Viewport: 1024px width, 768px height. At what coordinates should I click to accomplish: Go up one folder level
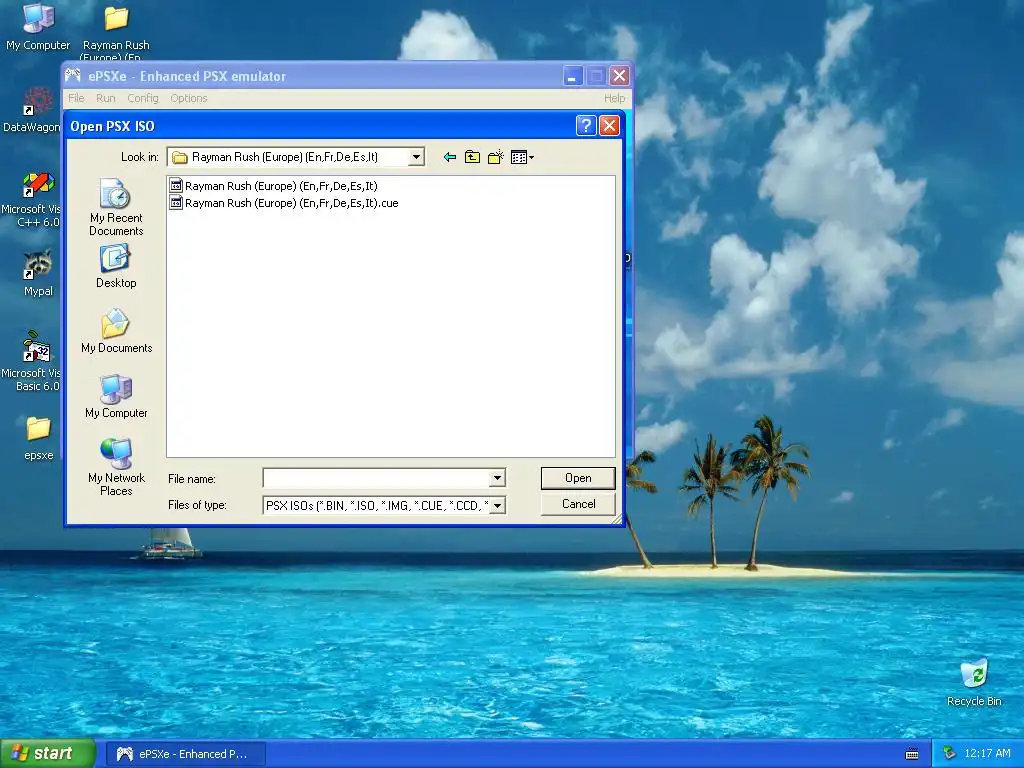click(472, 157)
